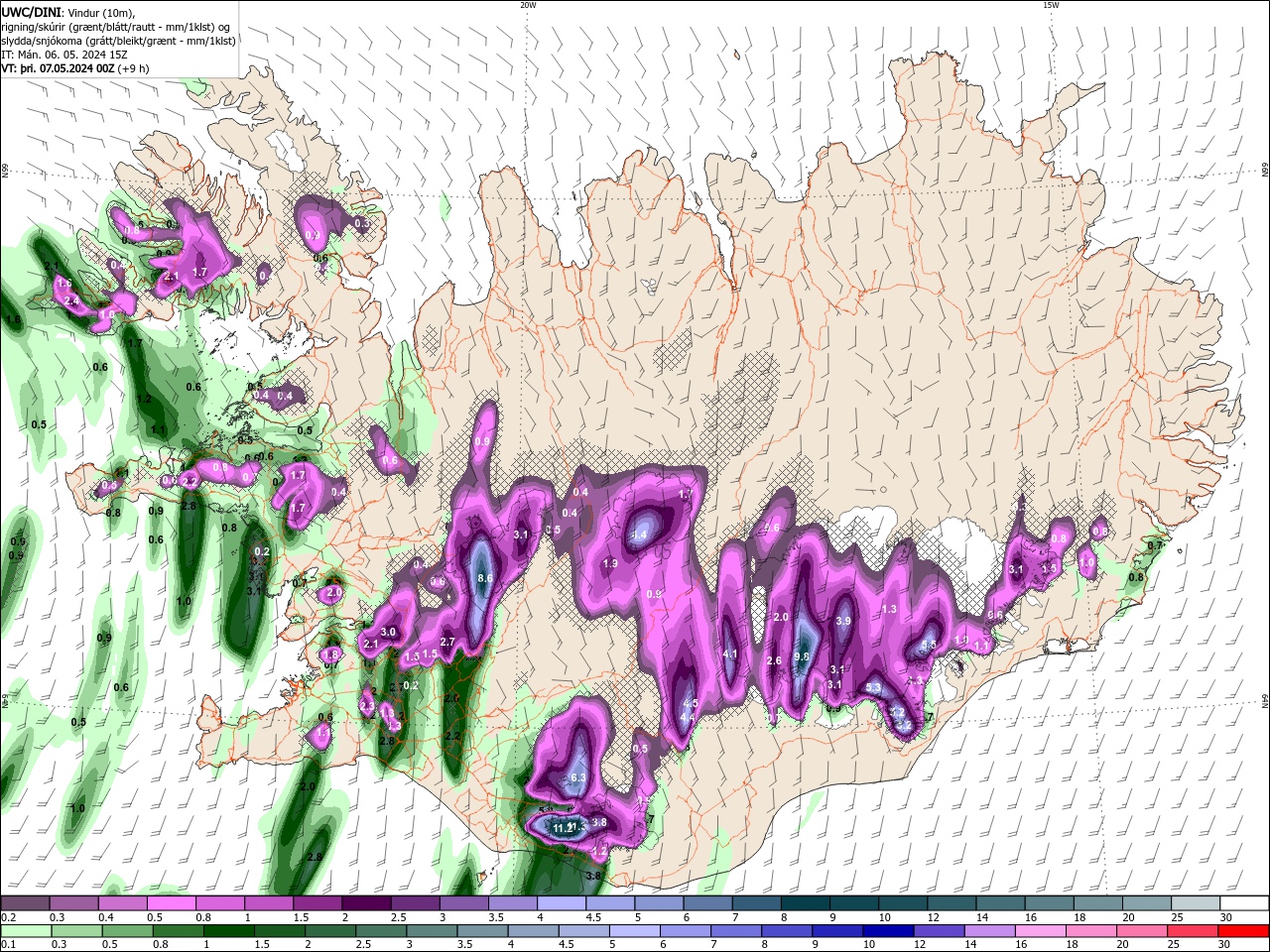Viewport: 1270px width, 952px height.
Task: Click the light lavender 4 mm snow legend swatch
Action: 561,903
